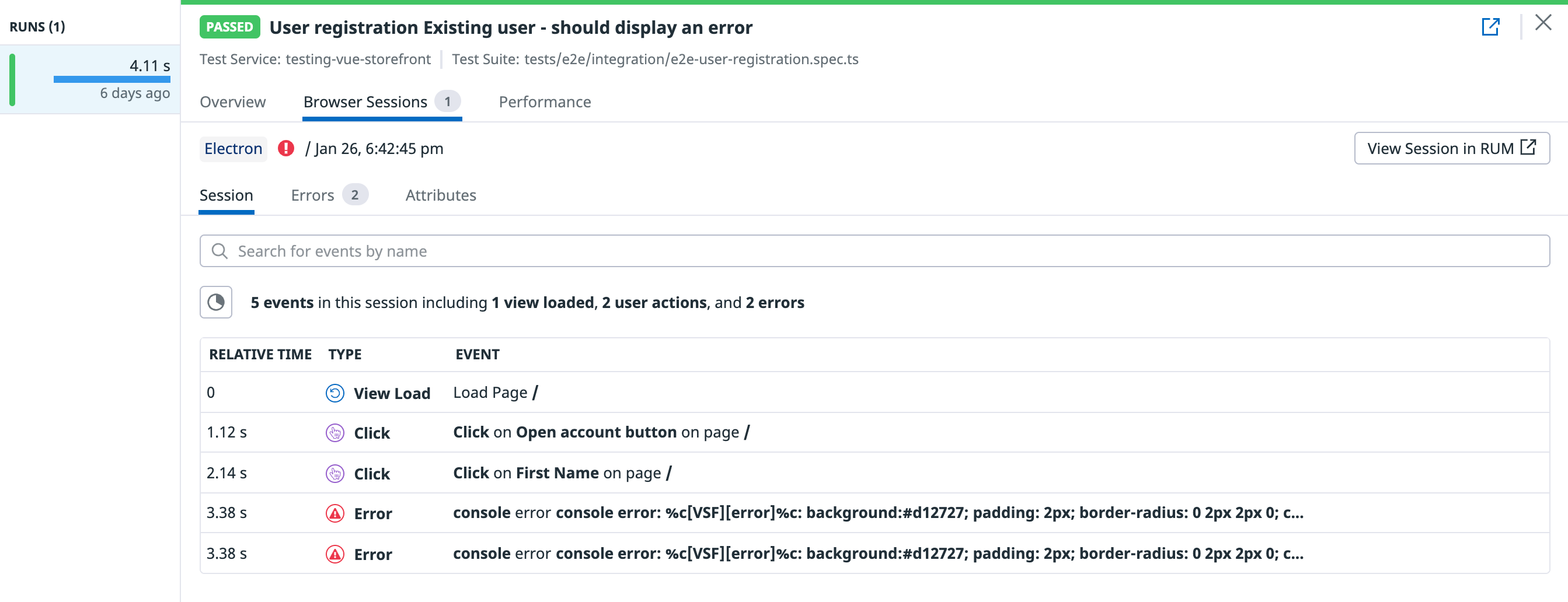The height and width of the screenshot is (602, 1568).
Task: Click View Session in RUM button
Action: pos(1452,148)
